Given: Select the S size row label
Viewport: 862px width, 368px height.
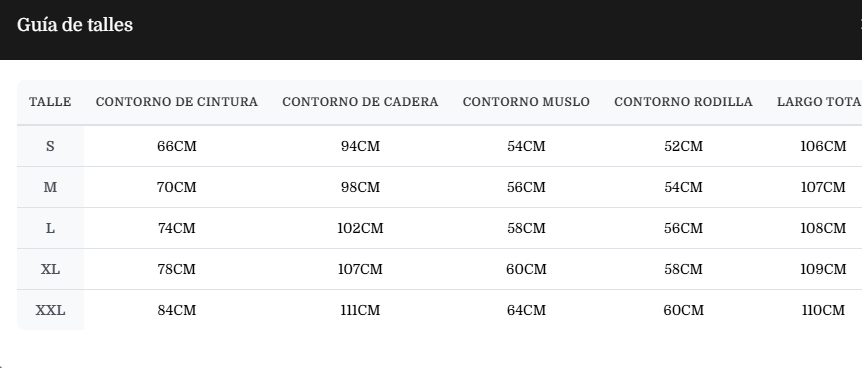Looking at the screenshot, I should [50, 146].
